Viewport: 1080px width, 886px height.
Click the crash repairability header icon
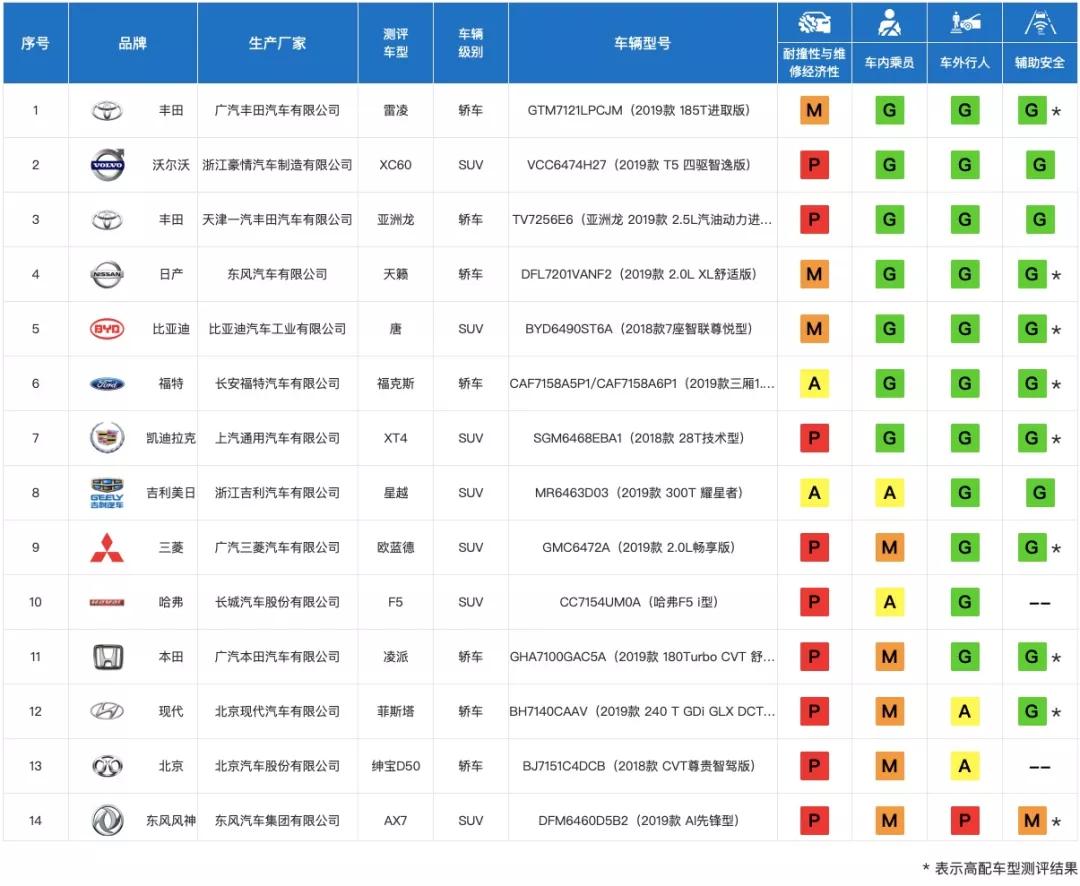coord(813,22)
